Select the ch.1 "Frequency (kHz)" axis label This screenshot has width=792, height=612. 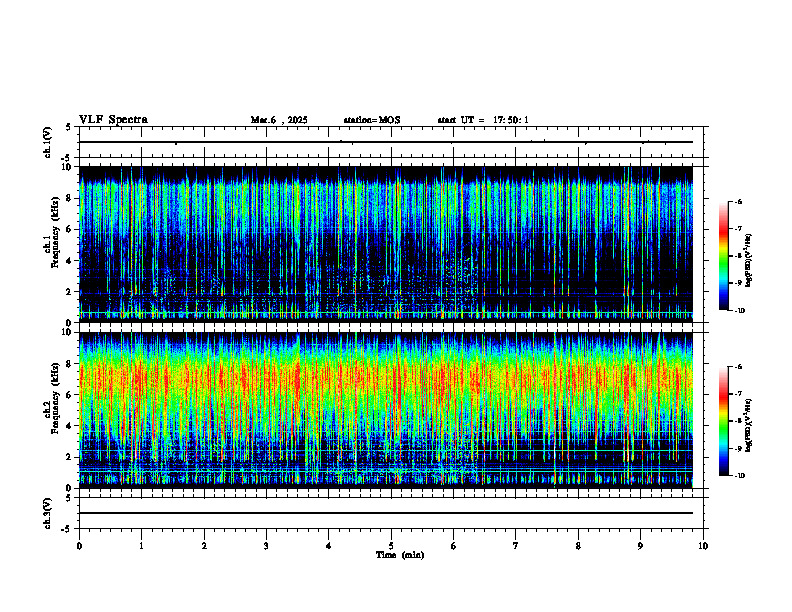[x=55, y=231]
